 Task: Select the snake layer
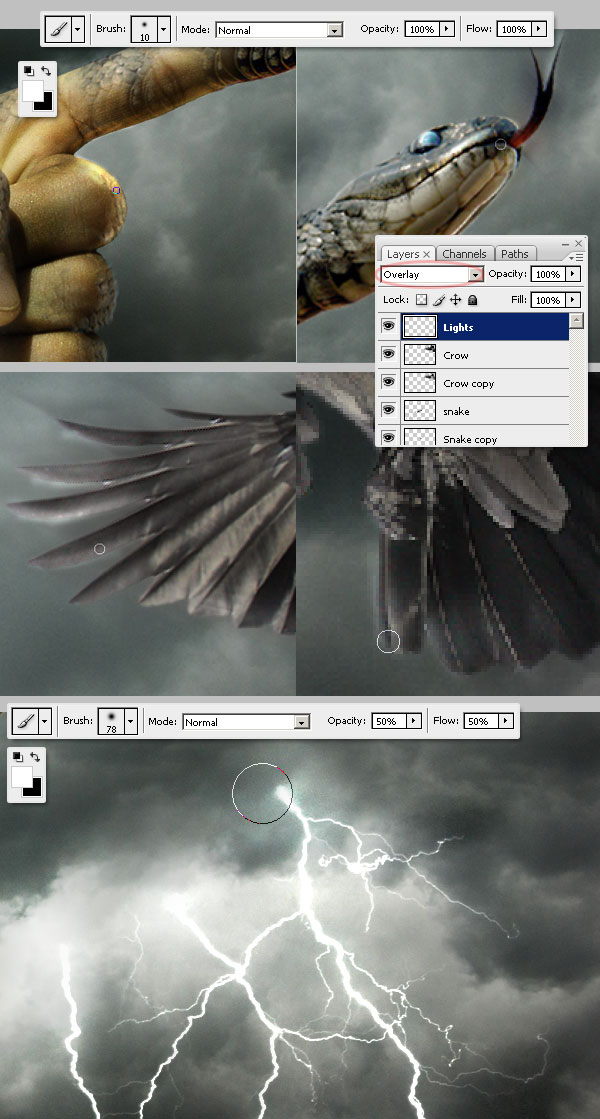[x=485, y=411]
